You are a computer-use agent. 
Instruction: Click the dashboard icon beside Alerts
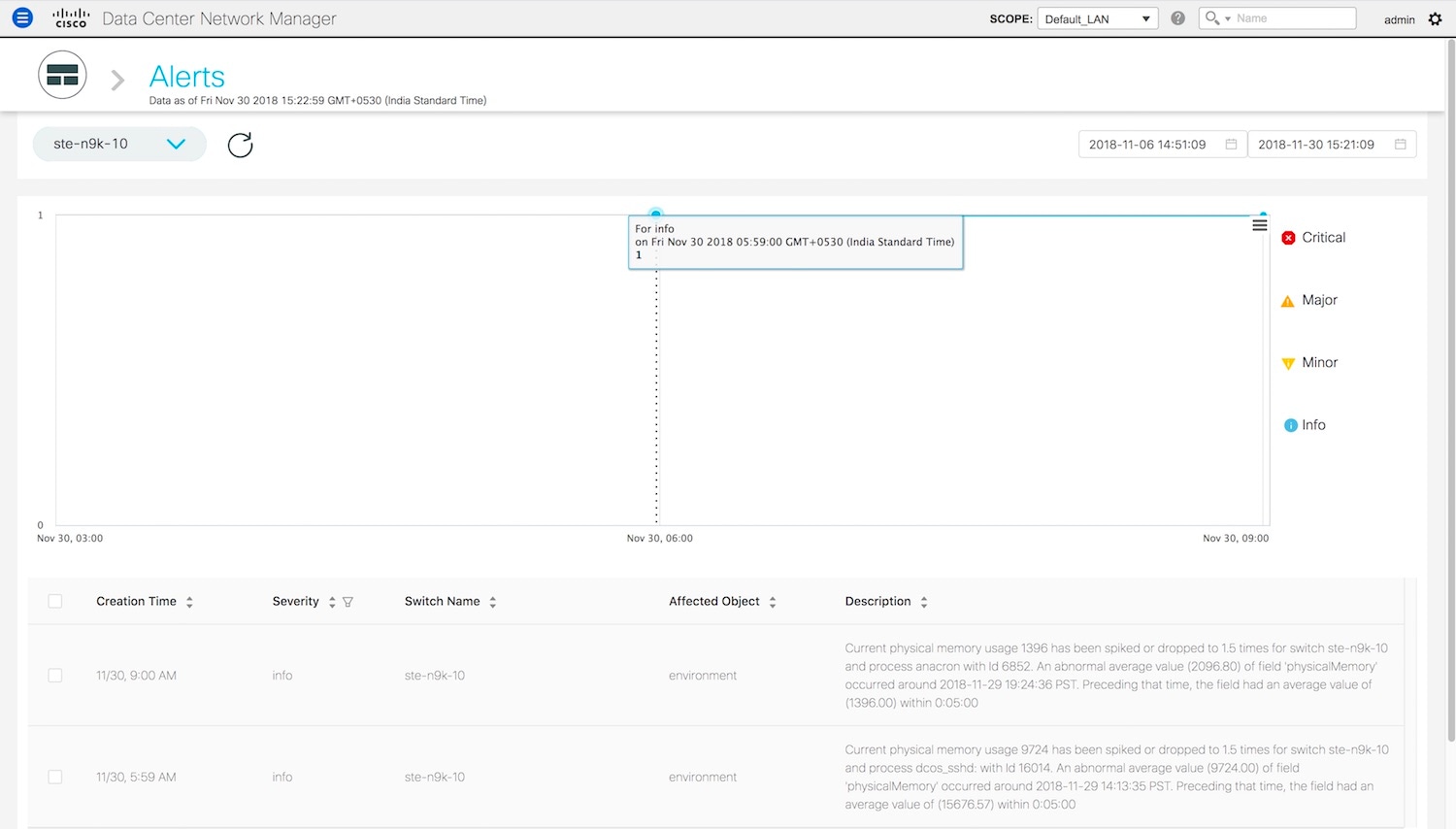62,76
